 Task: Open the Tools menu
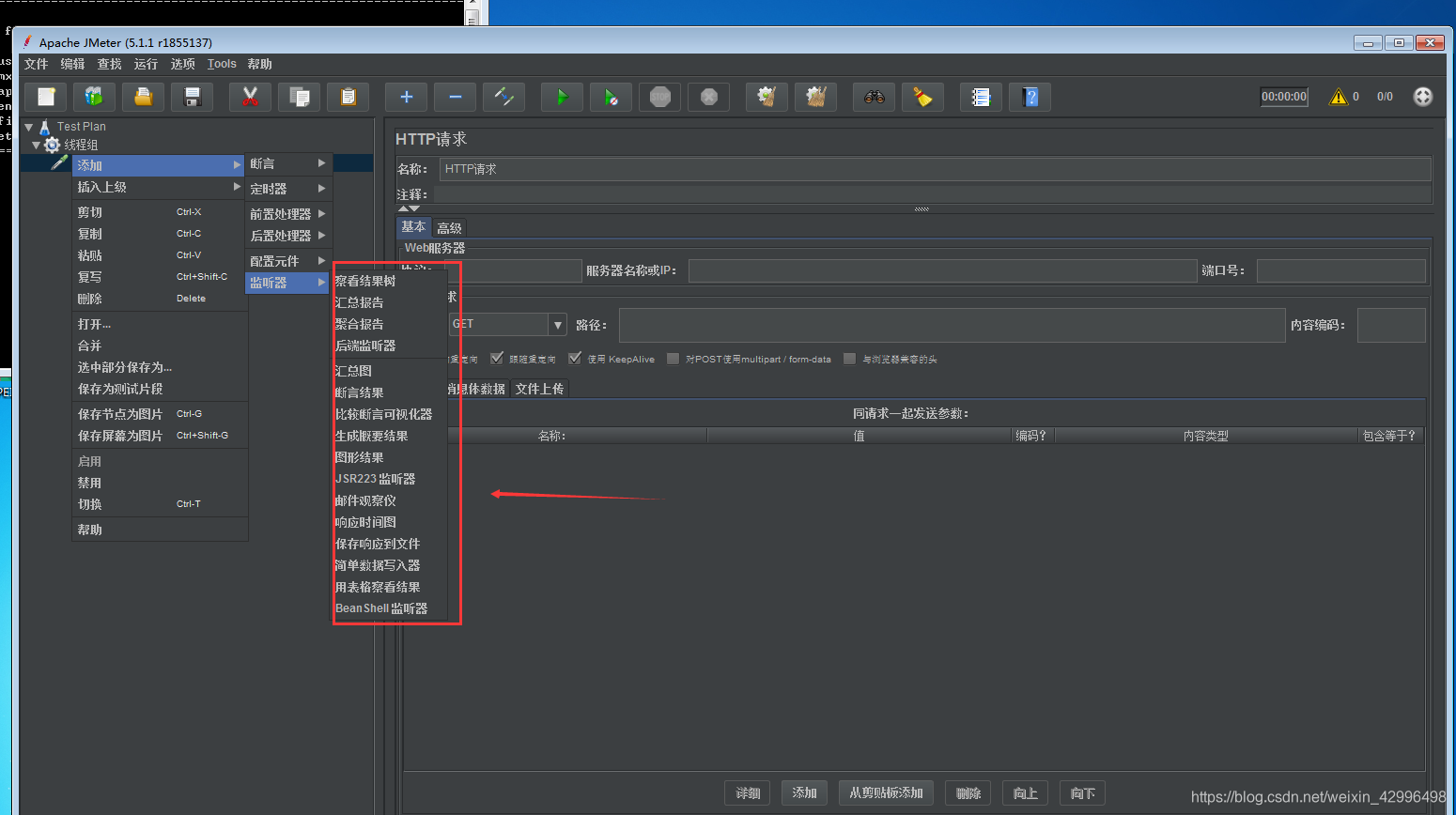point(222,64)
